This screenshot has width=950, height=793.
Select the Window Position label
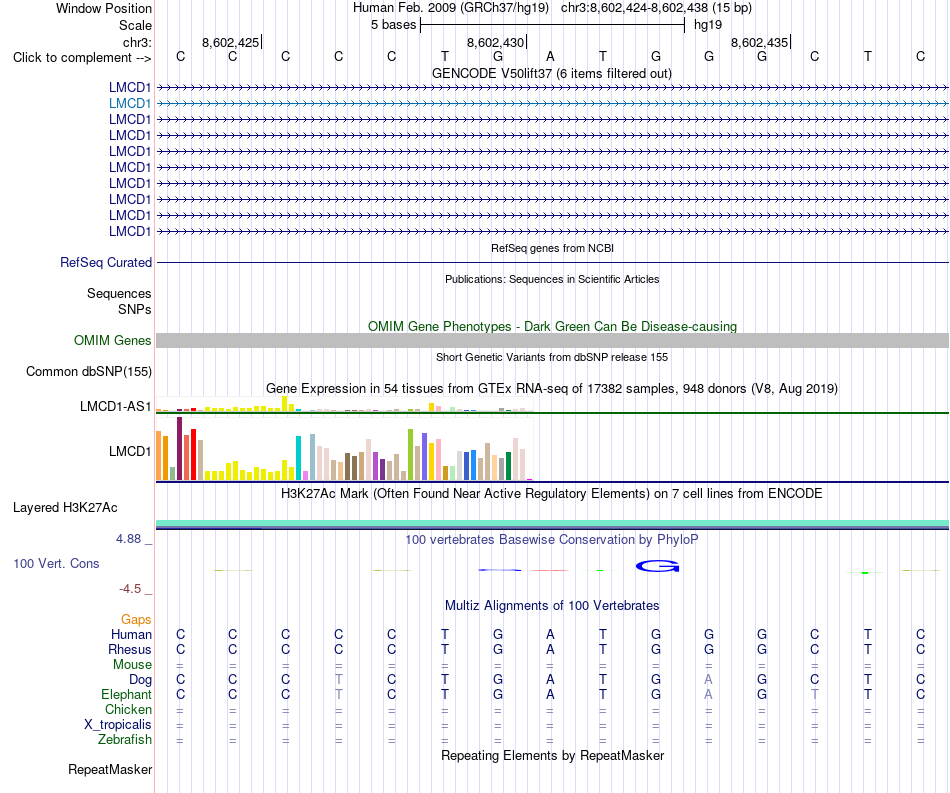click(x=104, y=8)
